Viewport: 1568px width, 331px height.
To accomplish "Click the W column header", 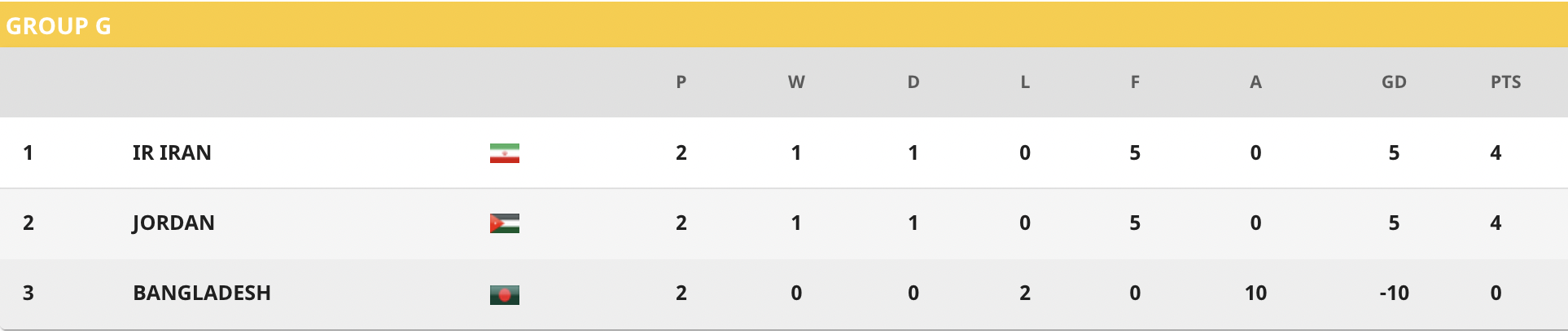I will coord(796,82).
